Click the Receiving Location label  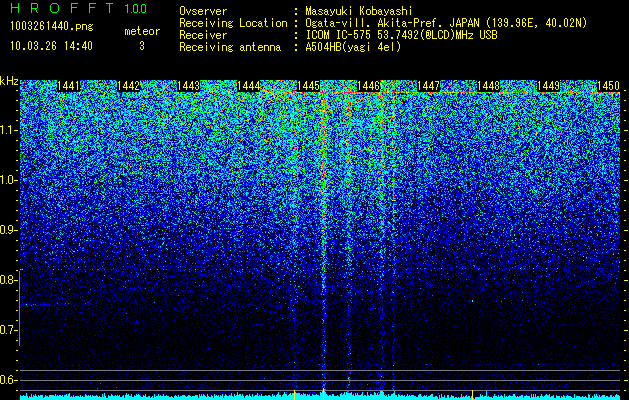[233, 23]
